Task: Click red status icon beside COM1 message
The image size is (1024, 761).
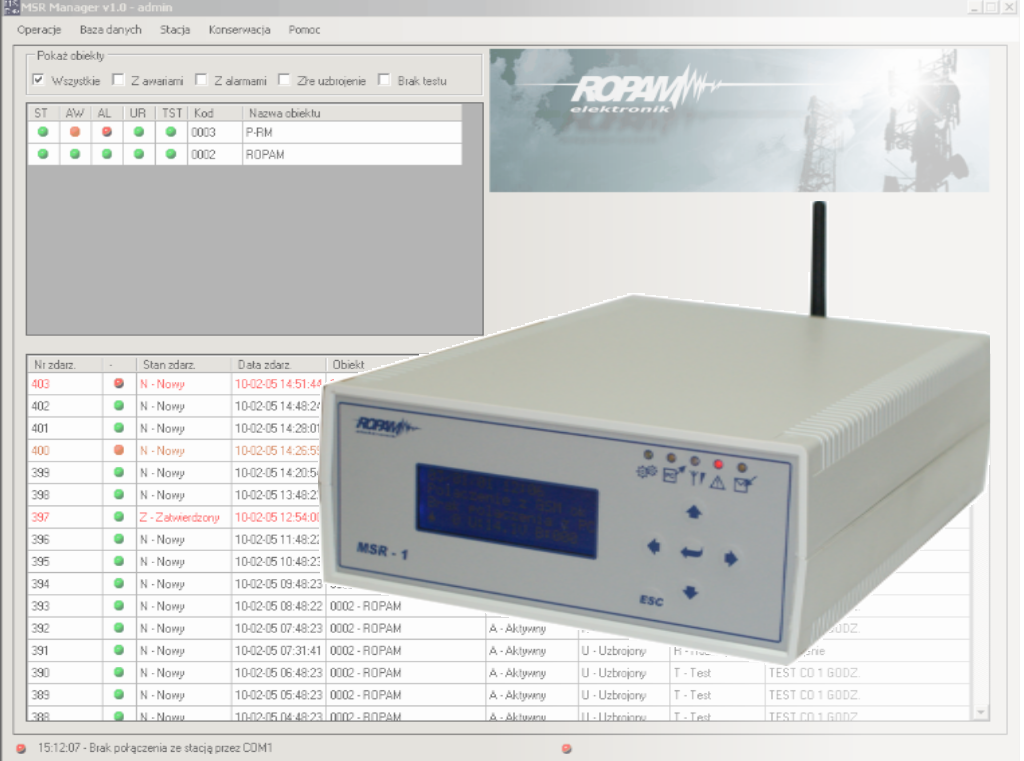Action: [21, 749]
